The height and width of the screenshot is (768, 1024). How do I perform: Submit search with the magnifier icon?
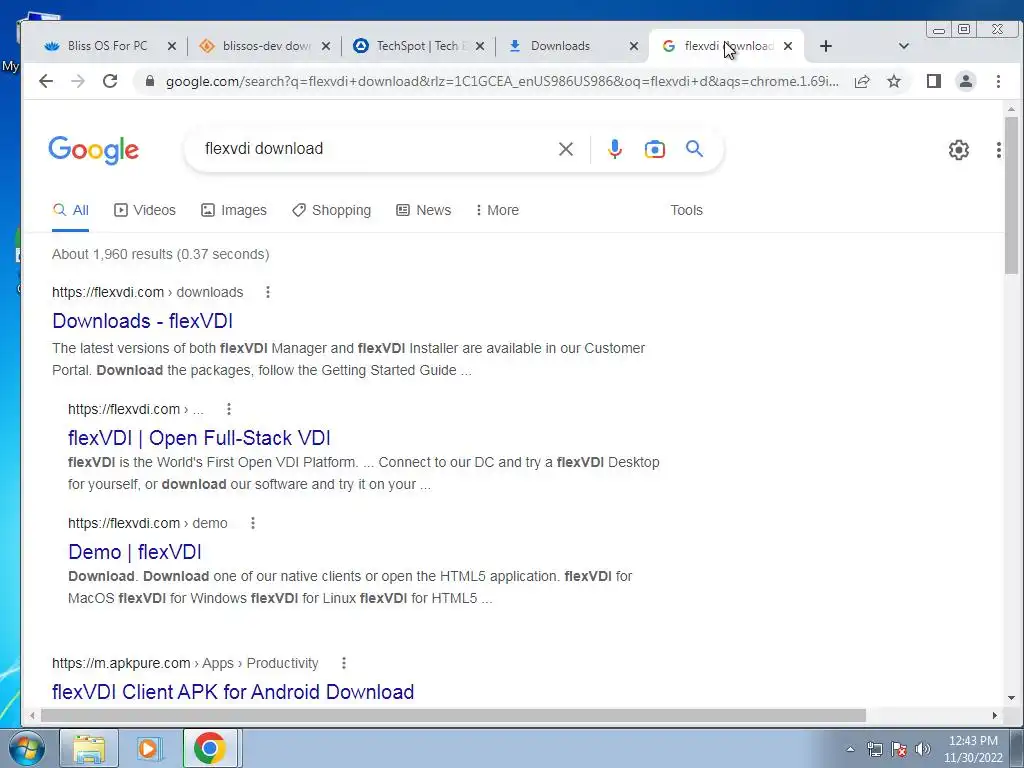[694, 149]
